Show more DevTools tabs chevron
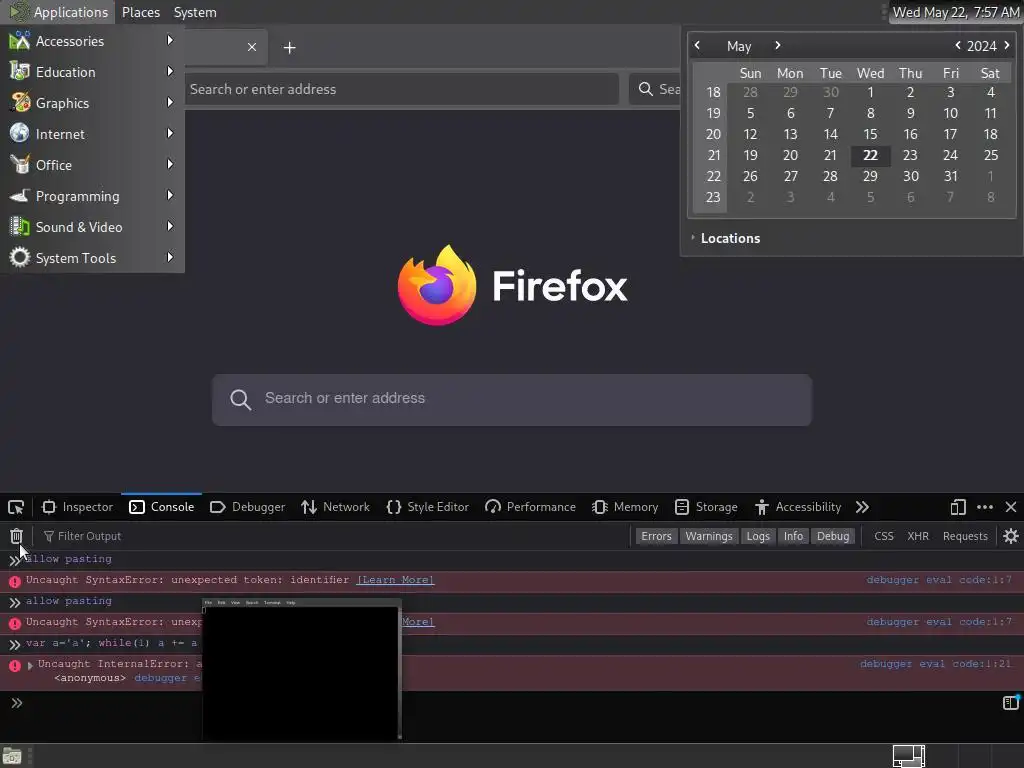 click(862, 507)
